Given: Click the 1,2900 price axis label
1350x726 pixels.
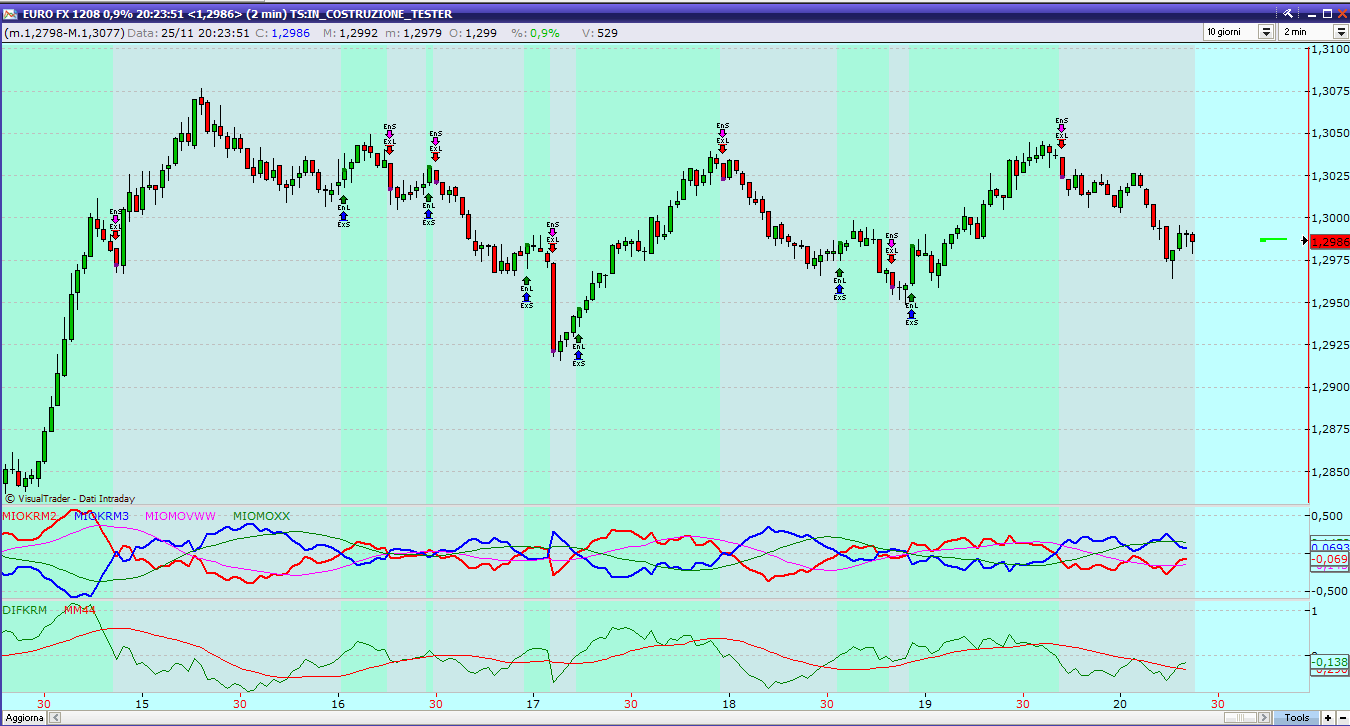Looking at the screenshot, I should [x=1329, y=387].
